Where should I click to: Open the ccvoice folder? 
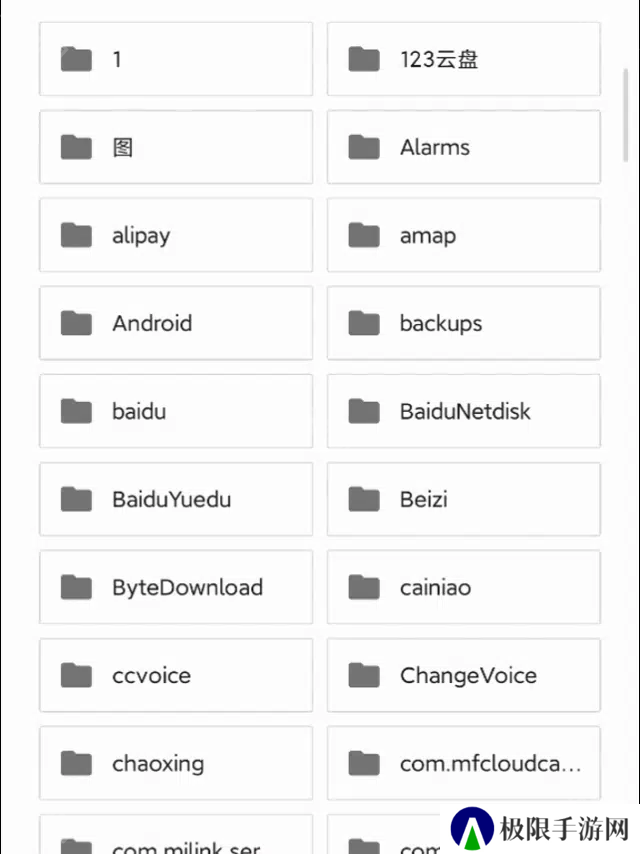pos(176,675)
